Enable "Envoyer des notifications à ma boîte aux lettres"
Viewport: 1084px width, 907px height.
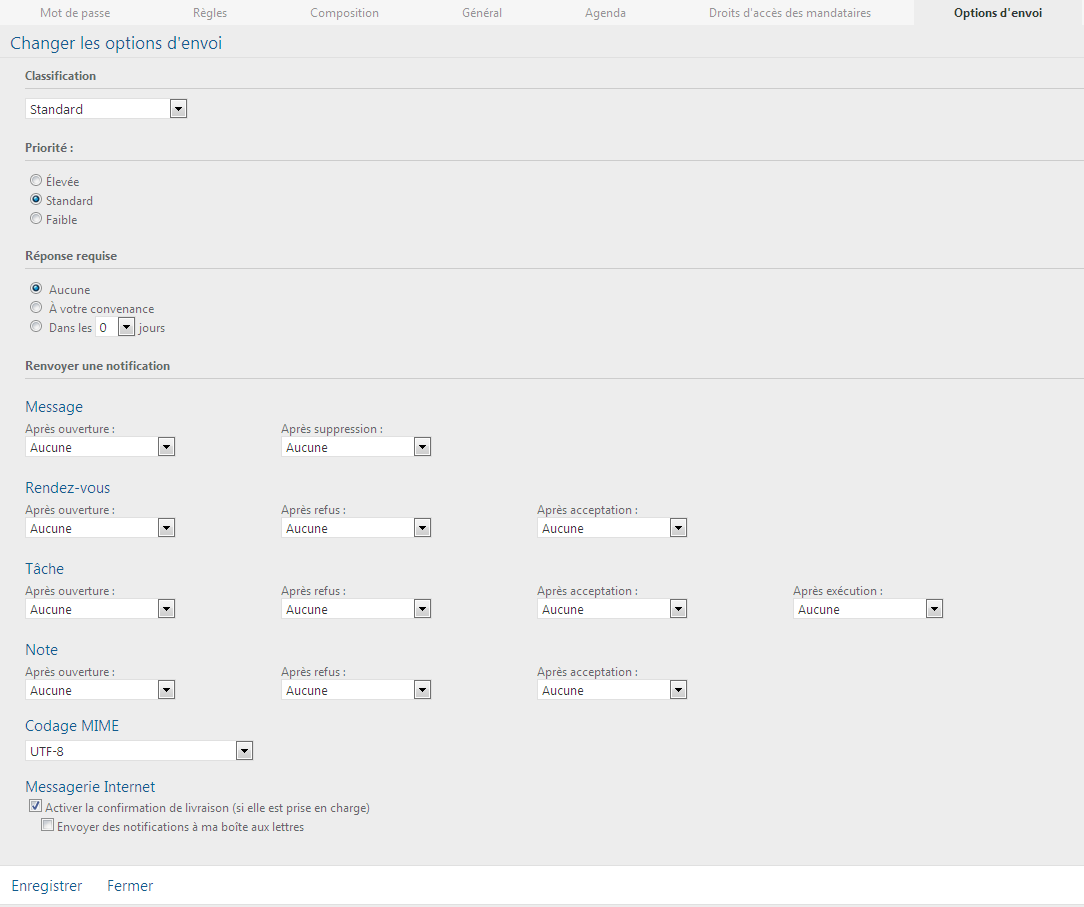point(47,824)
